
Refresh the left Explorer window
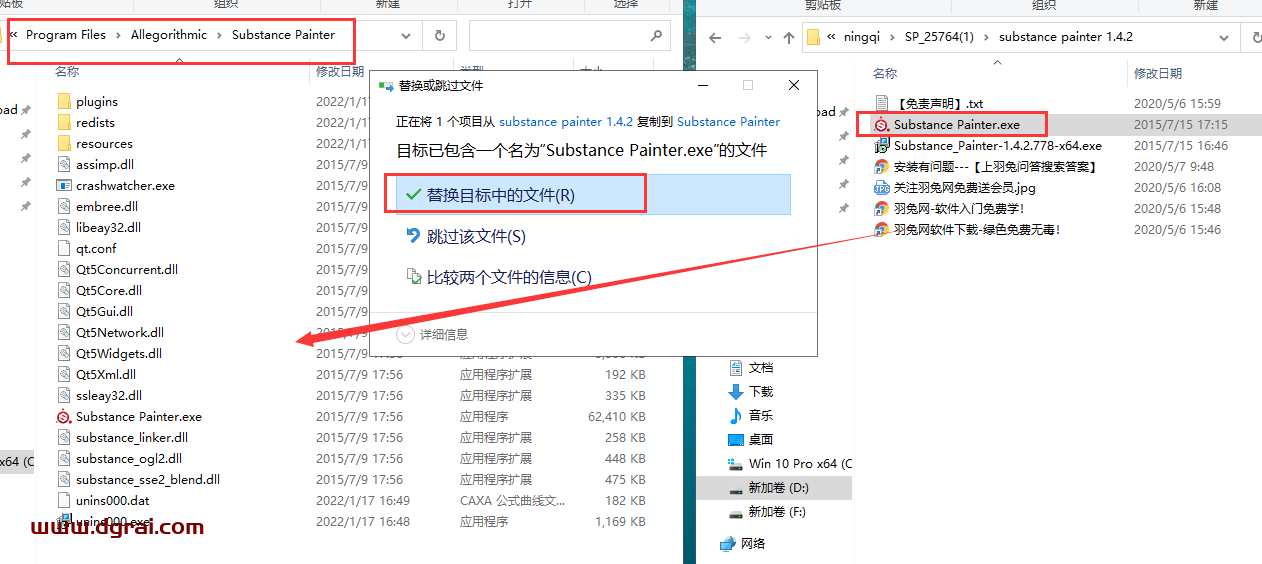[439, 35]
